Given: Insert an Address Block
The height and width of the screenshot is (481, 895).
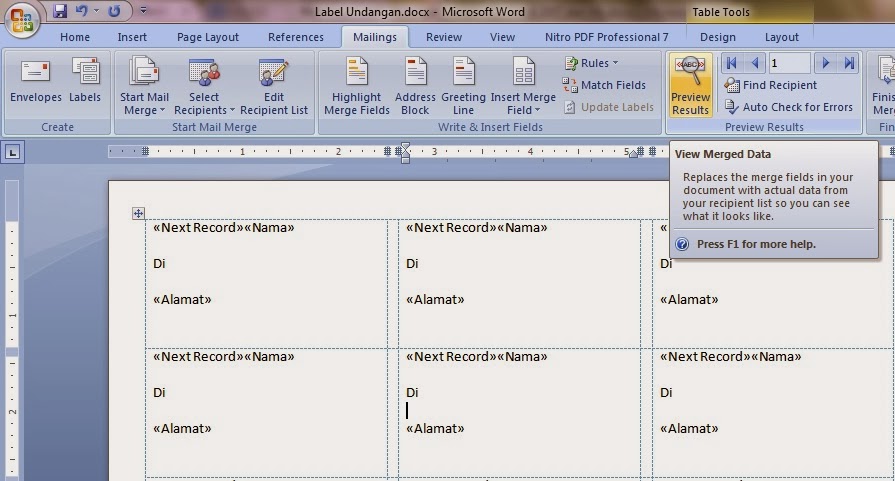Looking at the screenshot, I should coord(415,86).
